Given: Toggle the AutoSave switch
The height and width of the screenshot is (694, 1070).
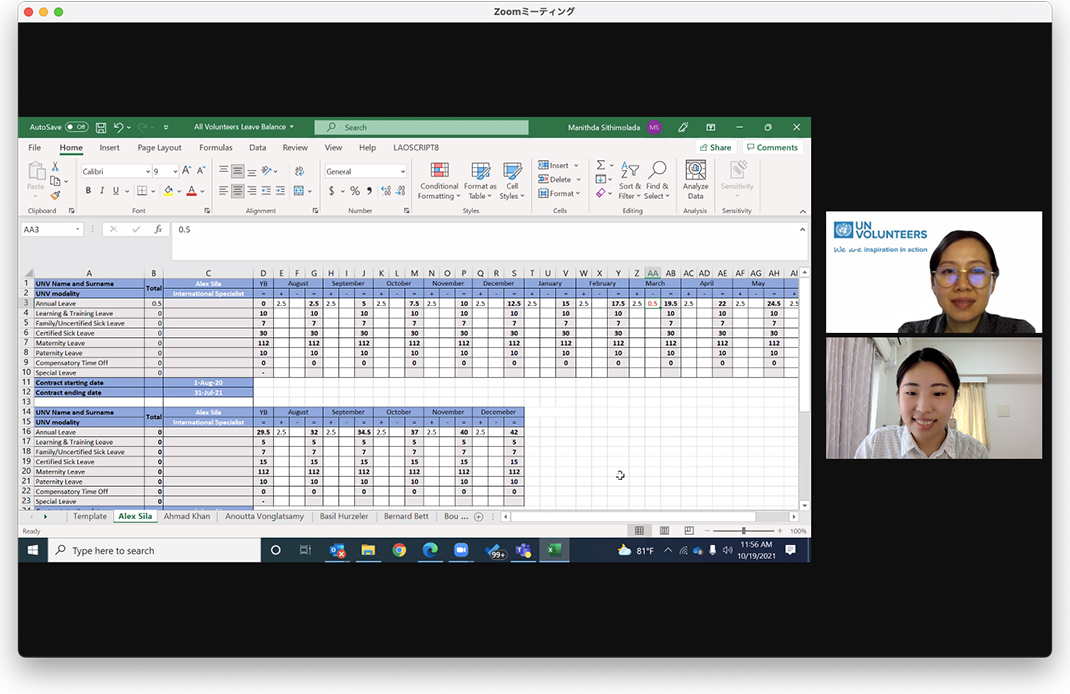Looking at the screenshot, I should [x=77, y=128].
